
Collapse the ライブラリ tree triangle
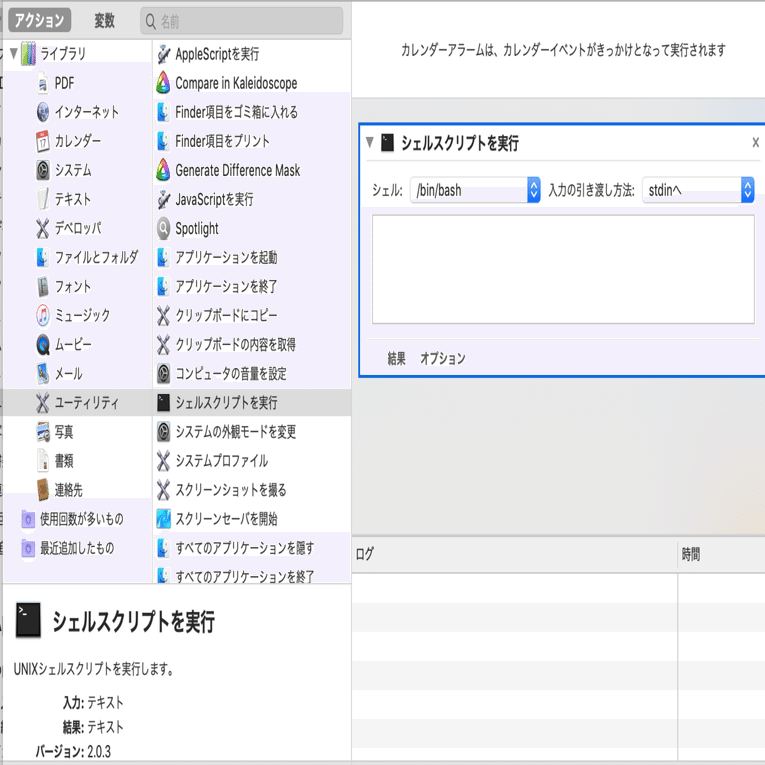[14, 53]
